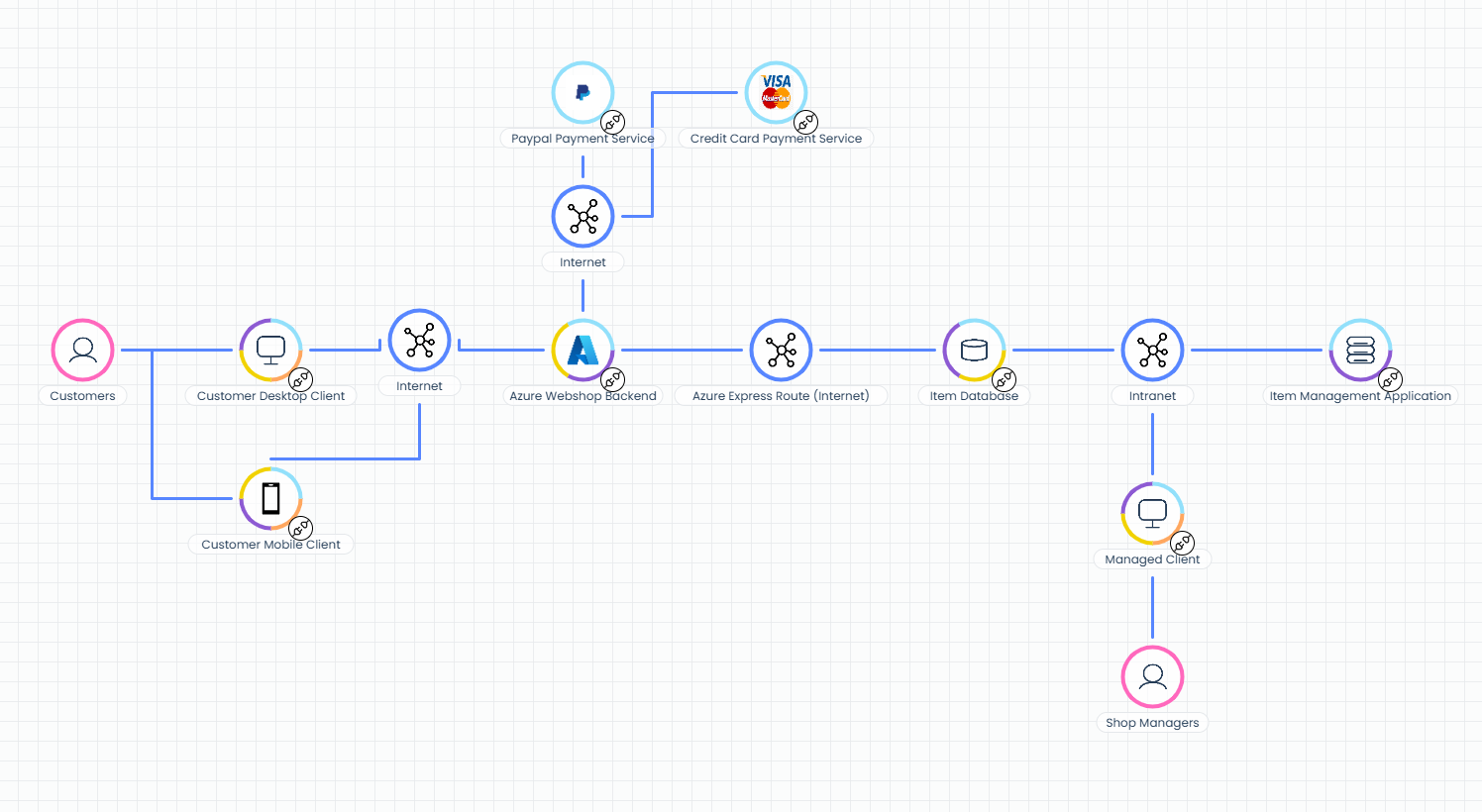This screenshot has height=812, width=1482.
Task: Click the Managed Client monitor icon
Action: pos(1152,513)
